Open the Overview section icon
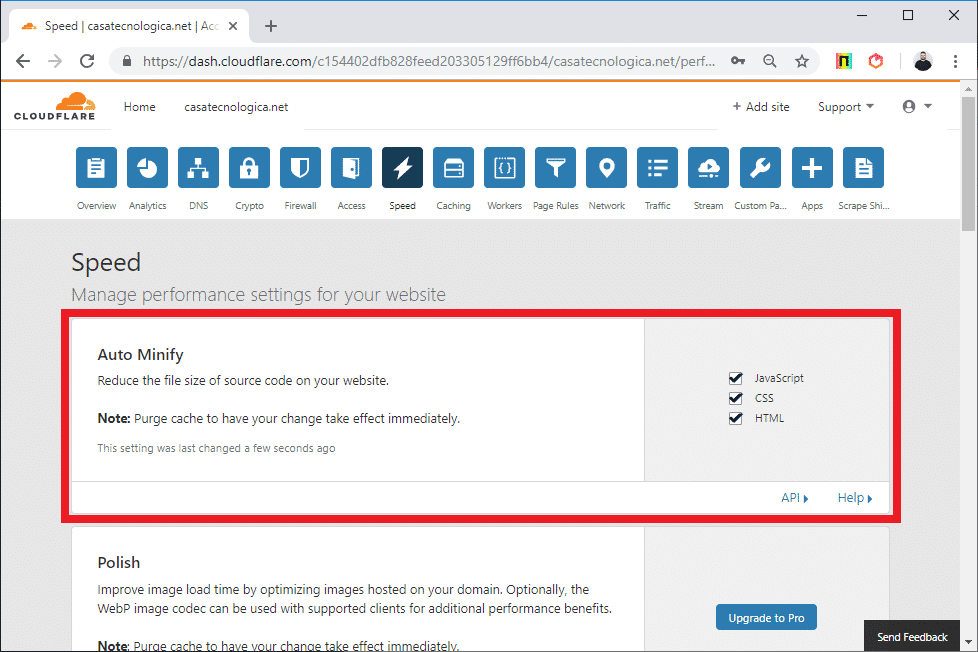Viewport: 978px width, 652px height. [96, 167]
